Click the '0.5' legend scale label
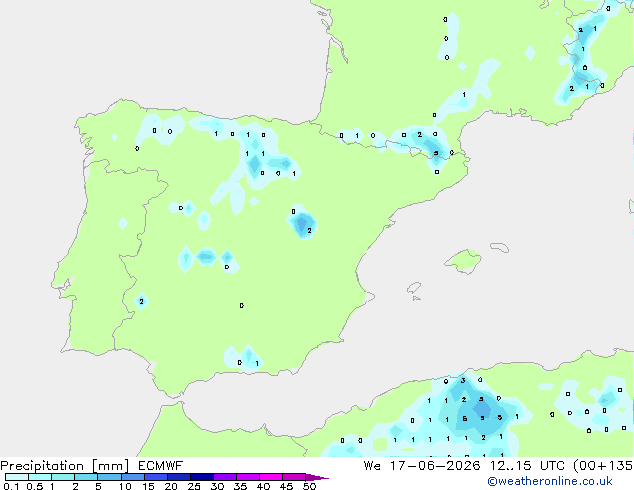This screenshot has height=490, width=634. pos(35,486)
